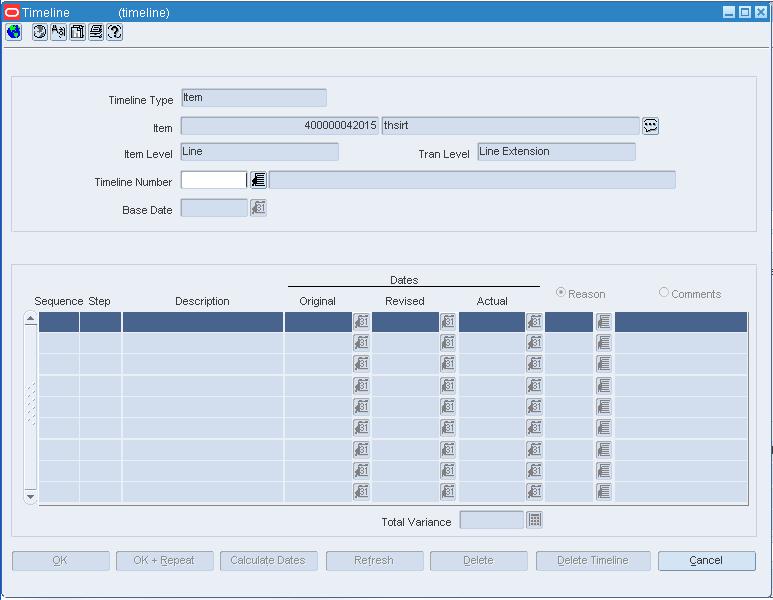Screen dimensions: 773x600
Task: Open Actual date calendar in last table row
Action: tap(534, 492)
